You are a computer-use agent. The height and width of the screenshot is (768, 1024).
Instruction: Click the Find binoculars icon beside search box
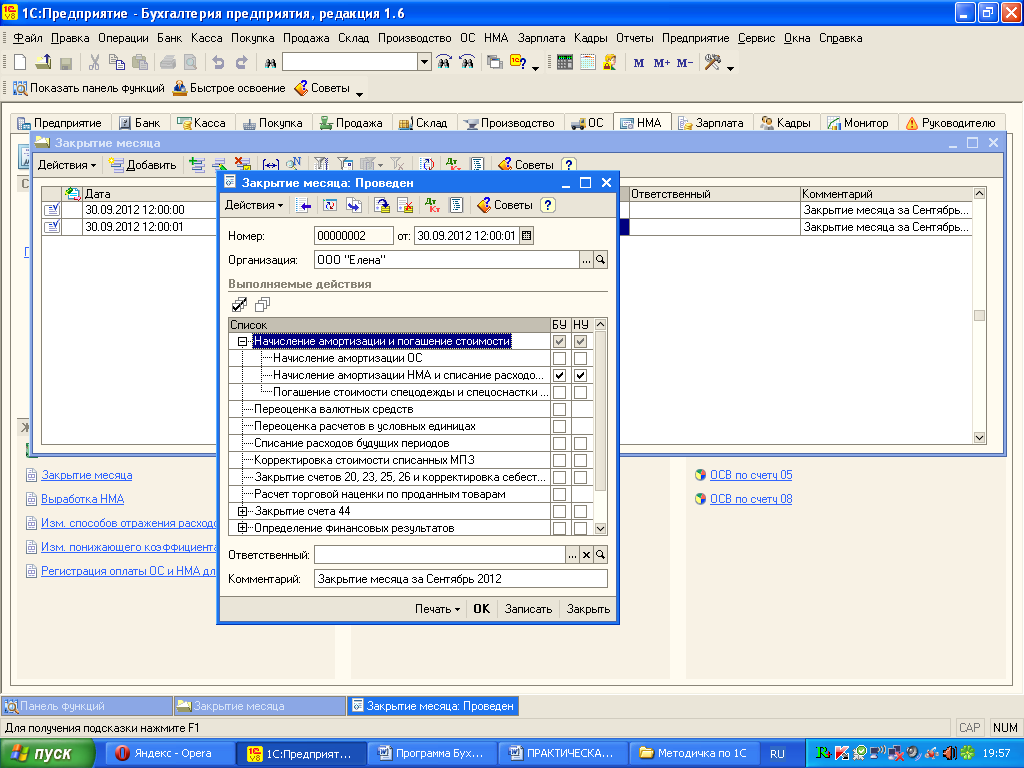pos(270,63)
